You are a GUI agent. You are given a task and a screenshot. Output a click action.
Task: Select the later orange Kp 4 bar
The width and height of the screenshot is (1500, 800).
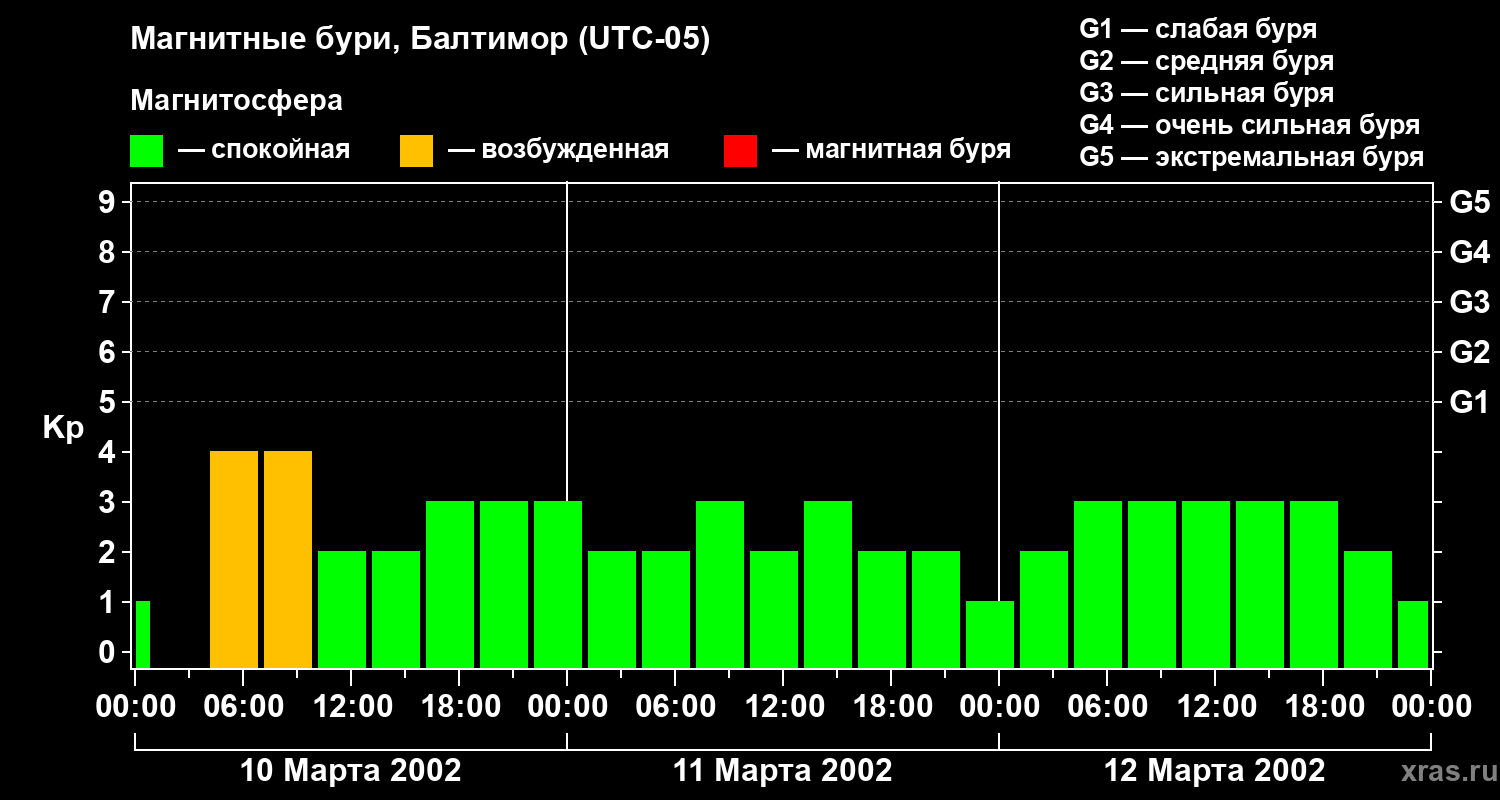(288, 559)
